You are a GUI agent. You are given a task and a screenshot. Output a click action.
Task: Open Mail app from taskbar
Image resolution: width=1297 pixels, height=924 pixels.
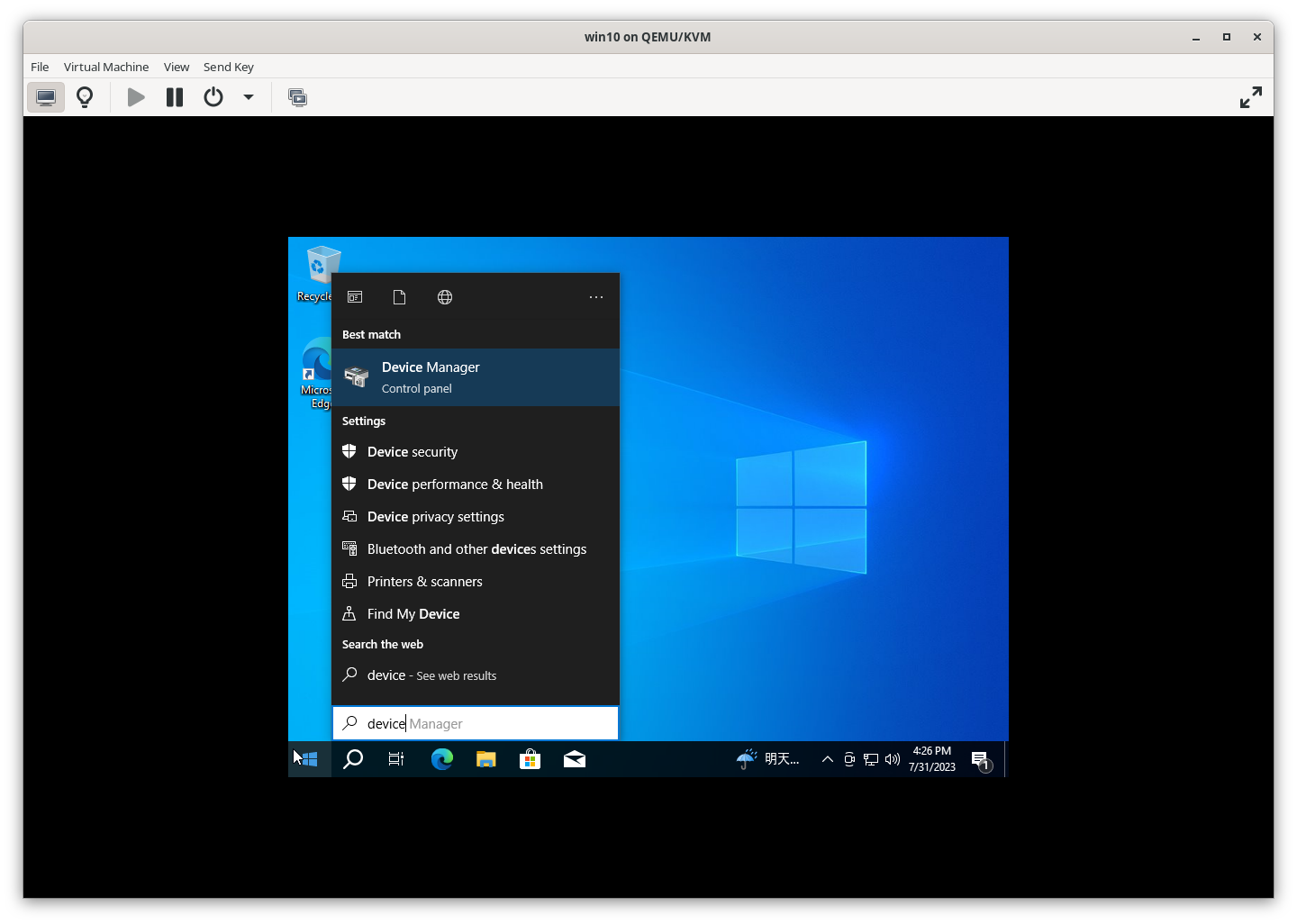pyautogui.click(x=575, y=759)
